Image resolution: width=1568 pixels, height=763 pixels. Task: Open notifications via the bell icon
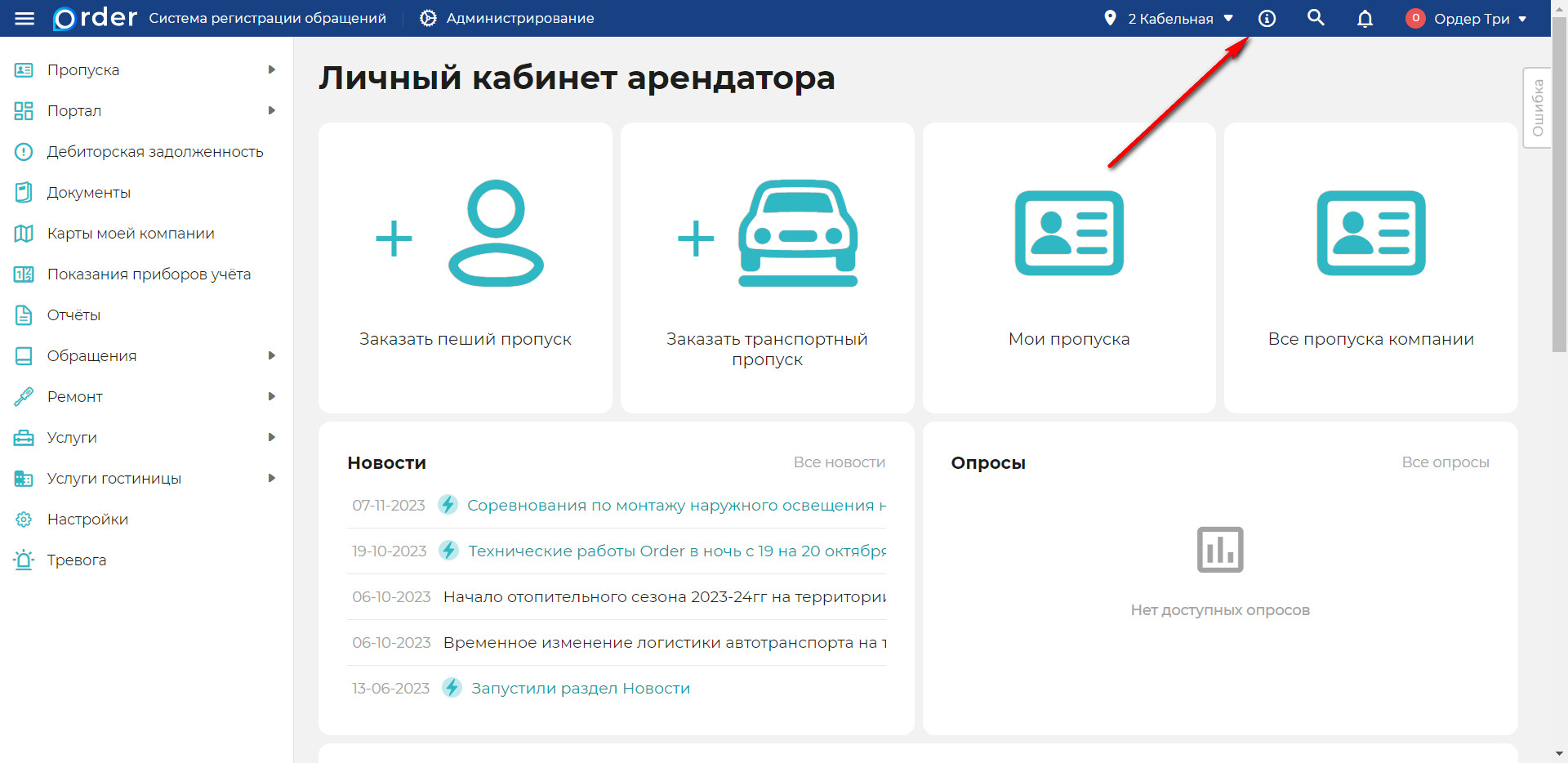[1365, 17]
